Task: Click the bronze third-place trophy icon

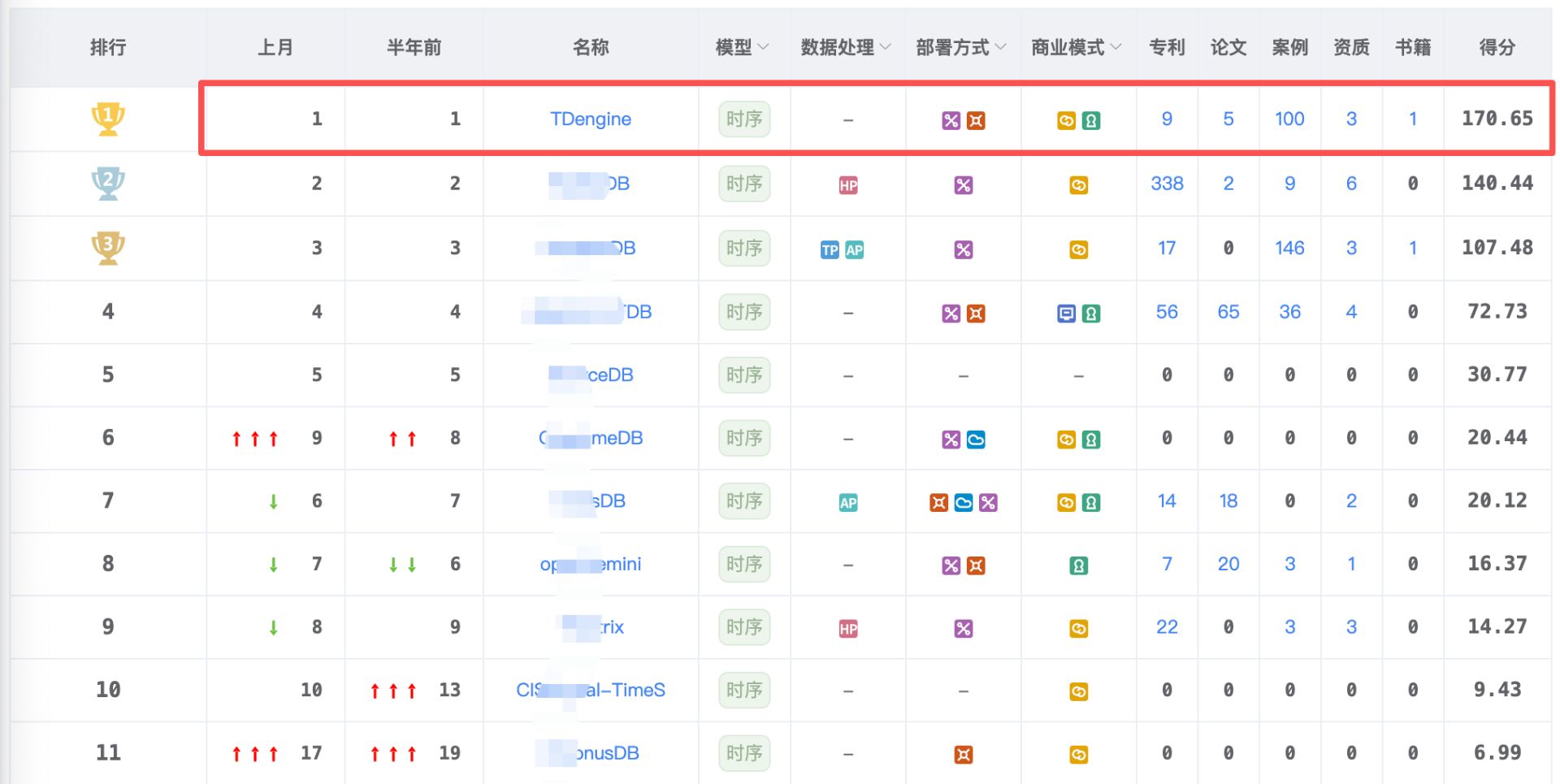Action: (108, 248)
